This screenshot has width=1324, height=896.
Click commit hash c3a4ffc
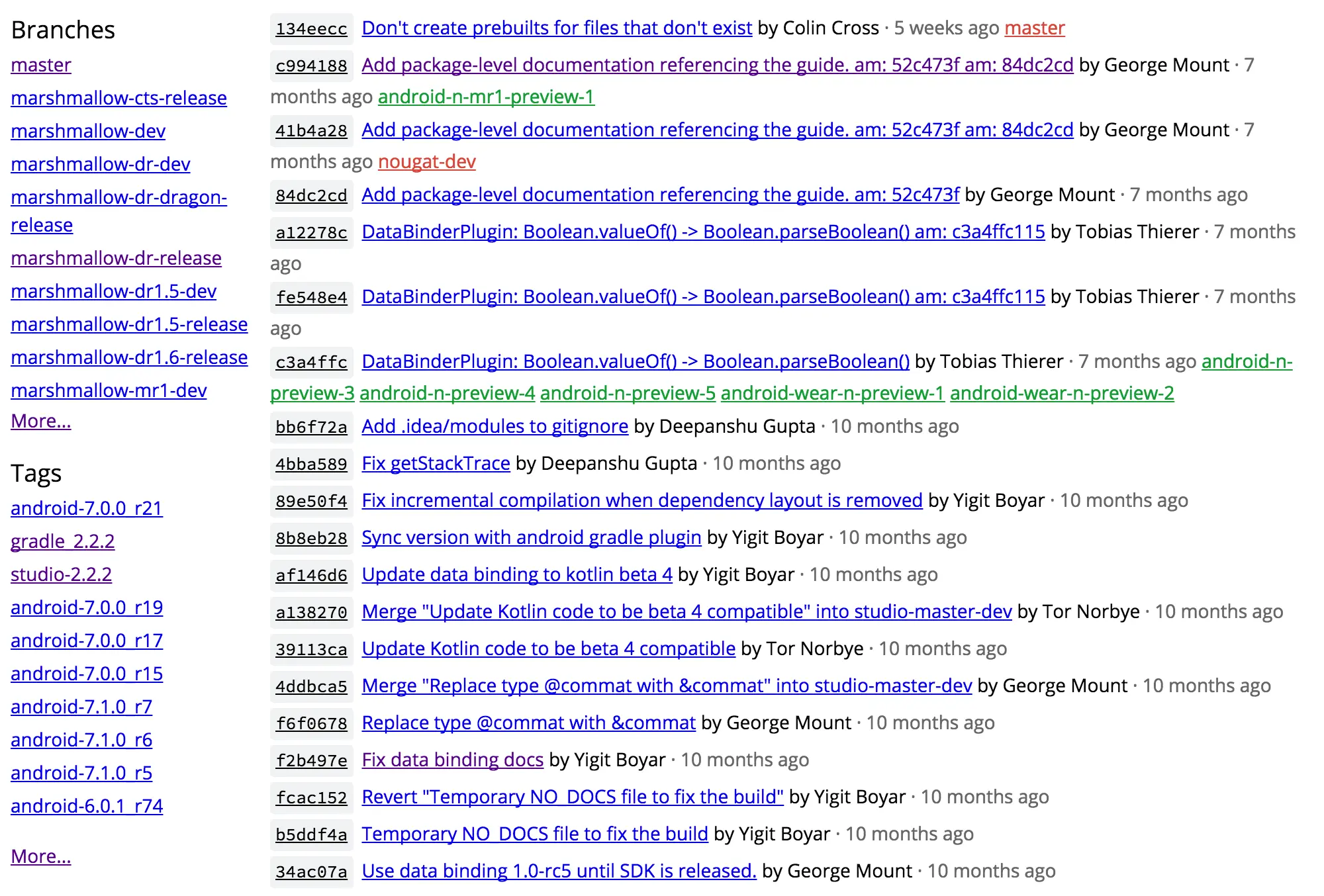[311, 362]
